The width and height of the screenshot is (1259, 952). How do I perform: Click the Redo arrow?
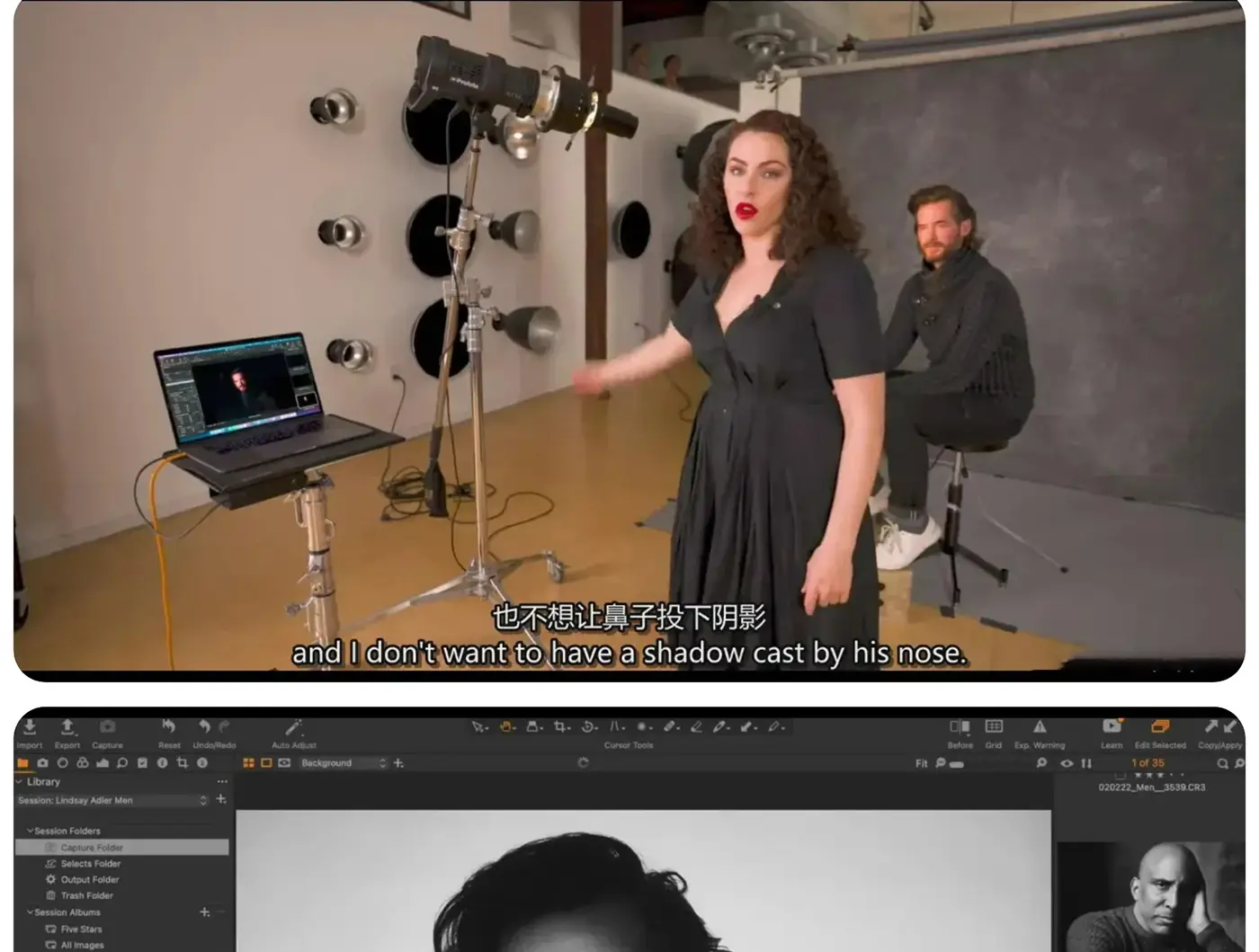click(224, 726)
